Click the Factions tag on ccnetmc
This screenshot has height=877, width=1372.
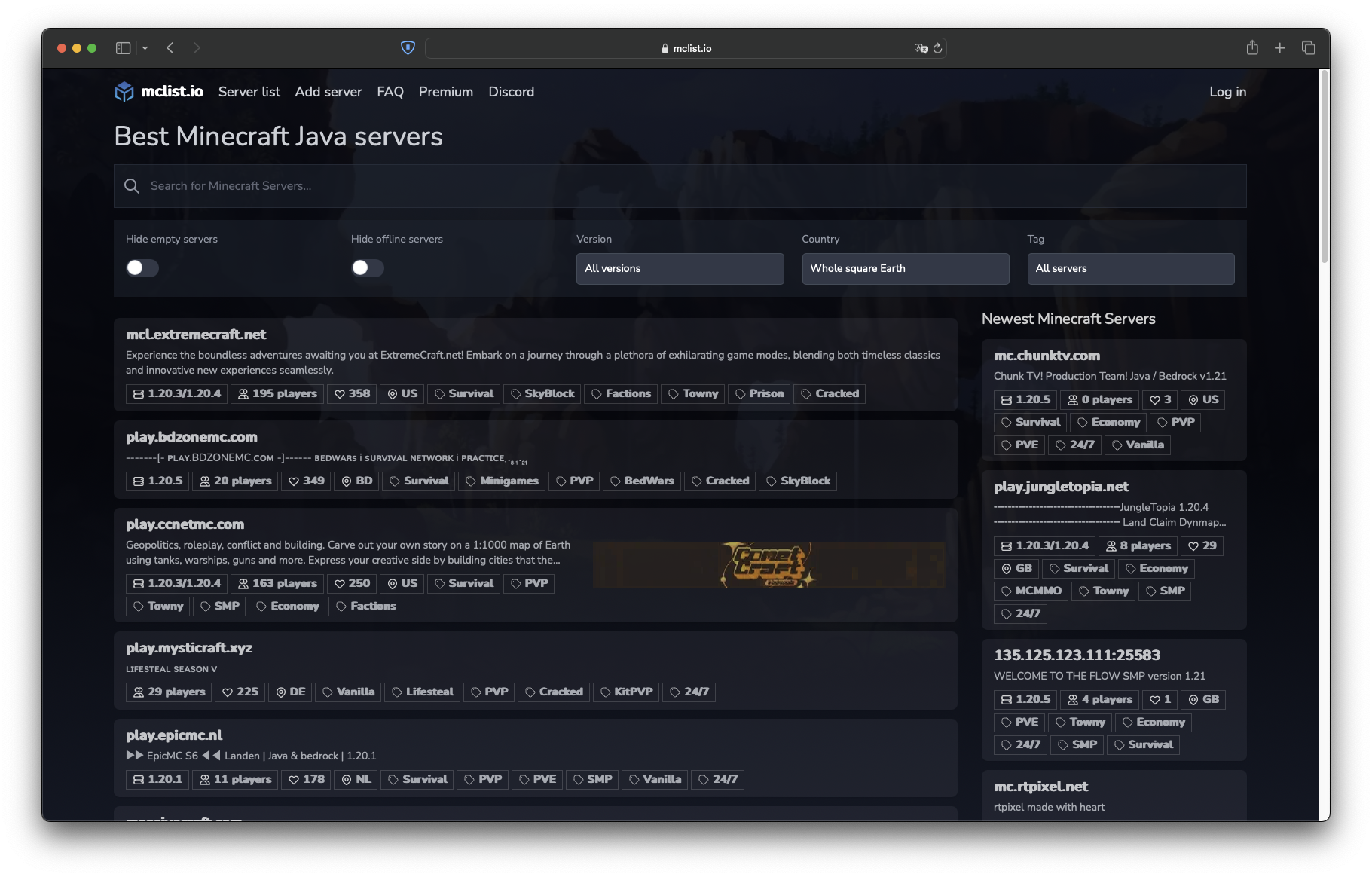pos(365,607)
